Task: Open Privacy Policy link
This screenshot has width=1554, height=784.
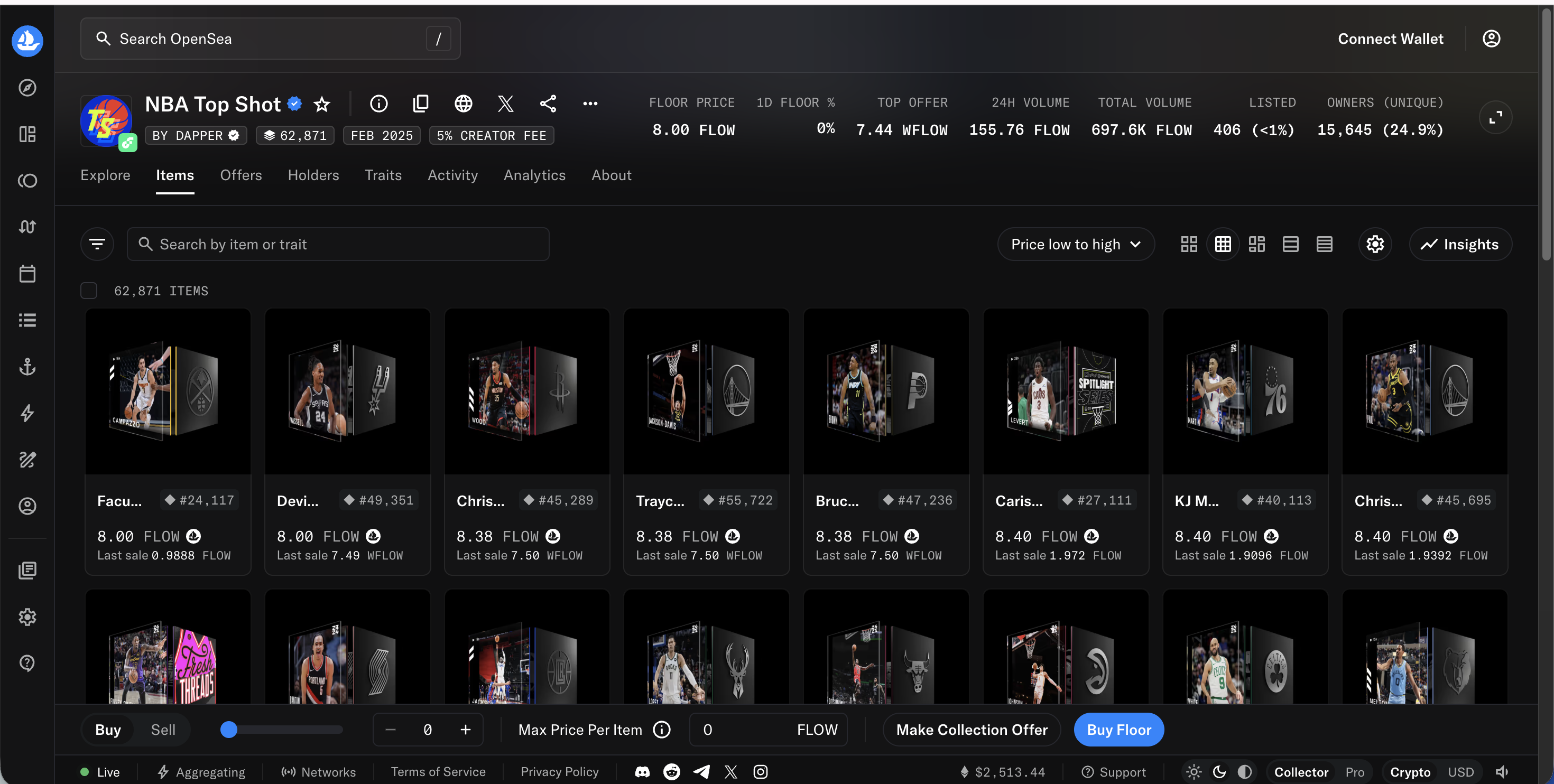Action: point(559,772)
